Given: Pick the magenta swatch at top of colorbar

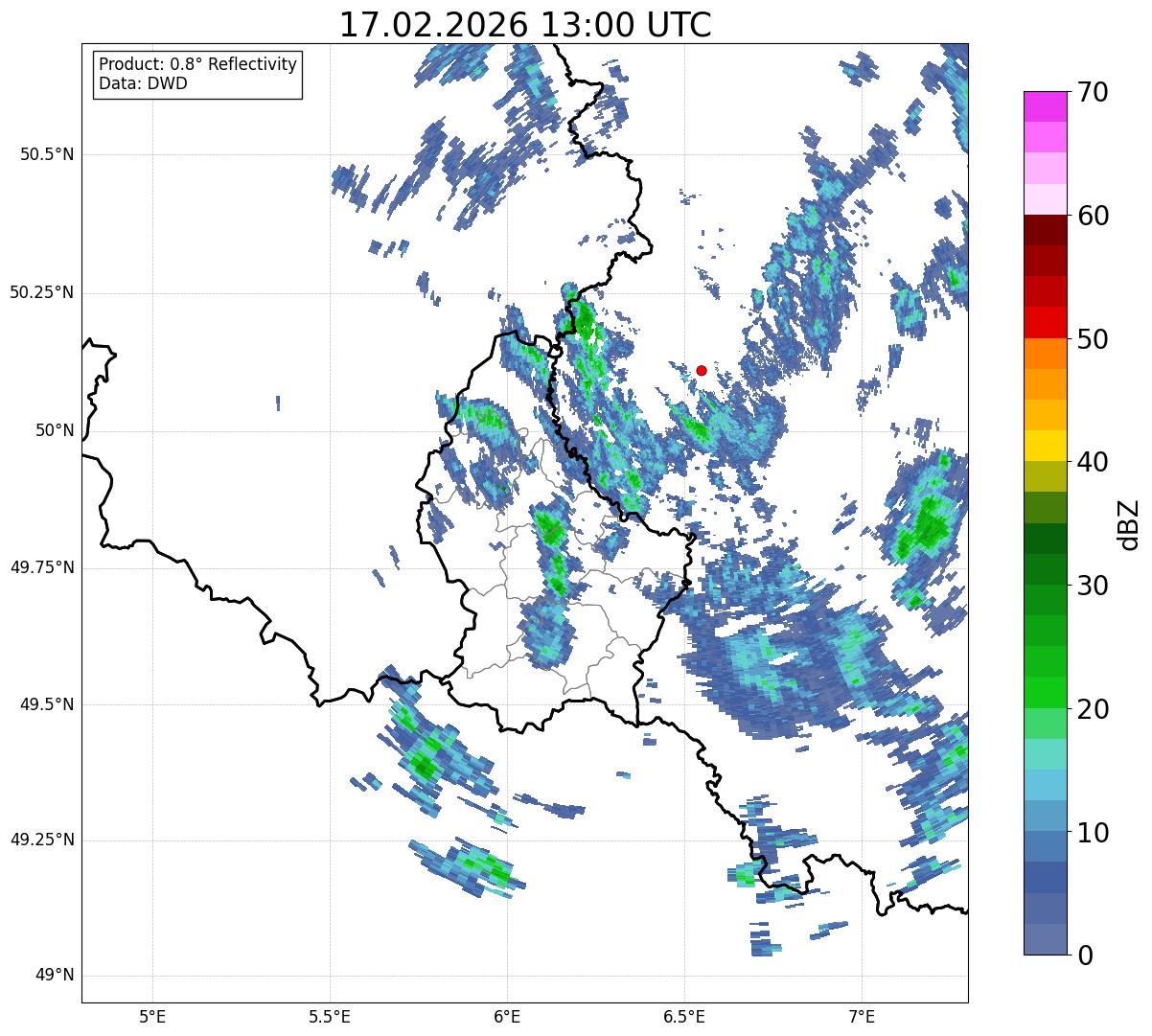Looking at the screenshot, I should (x=1045, y=106).
